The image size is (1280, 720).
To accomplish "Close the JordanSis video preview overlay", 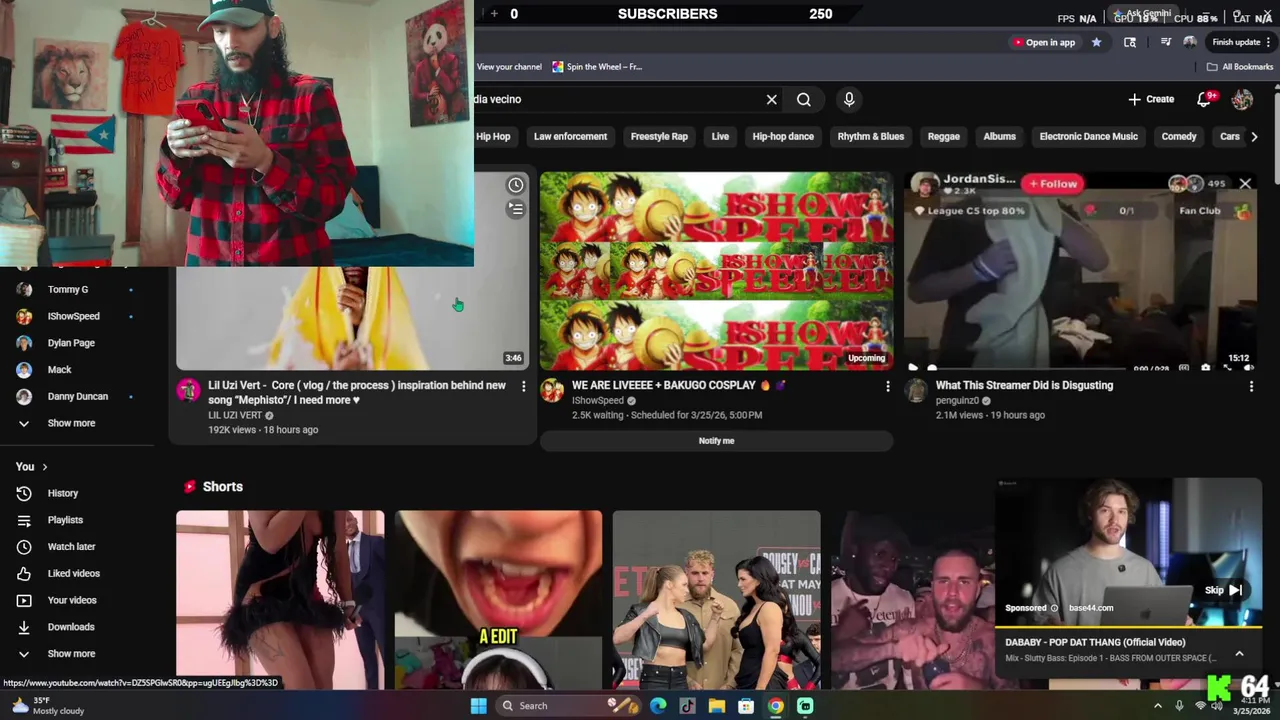I will [x=1245, y=184].
